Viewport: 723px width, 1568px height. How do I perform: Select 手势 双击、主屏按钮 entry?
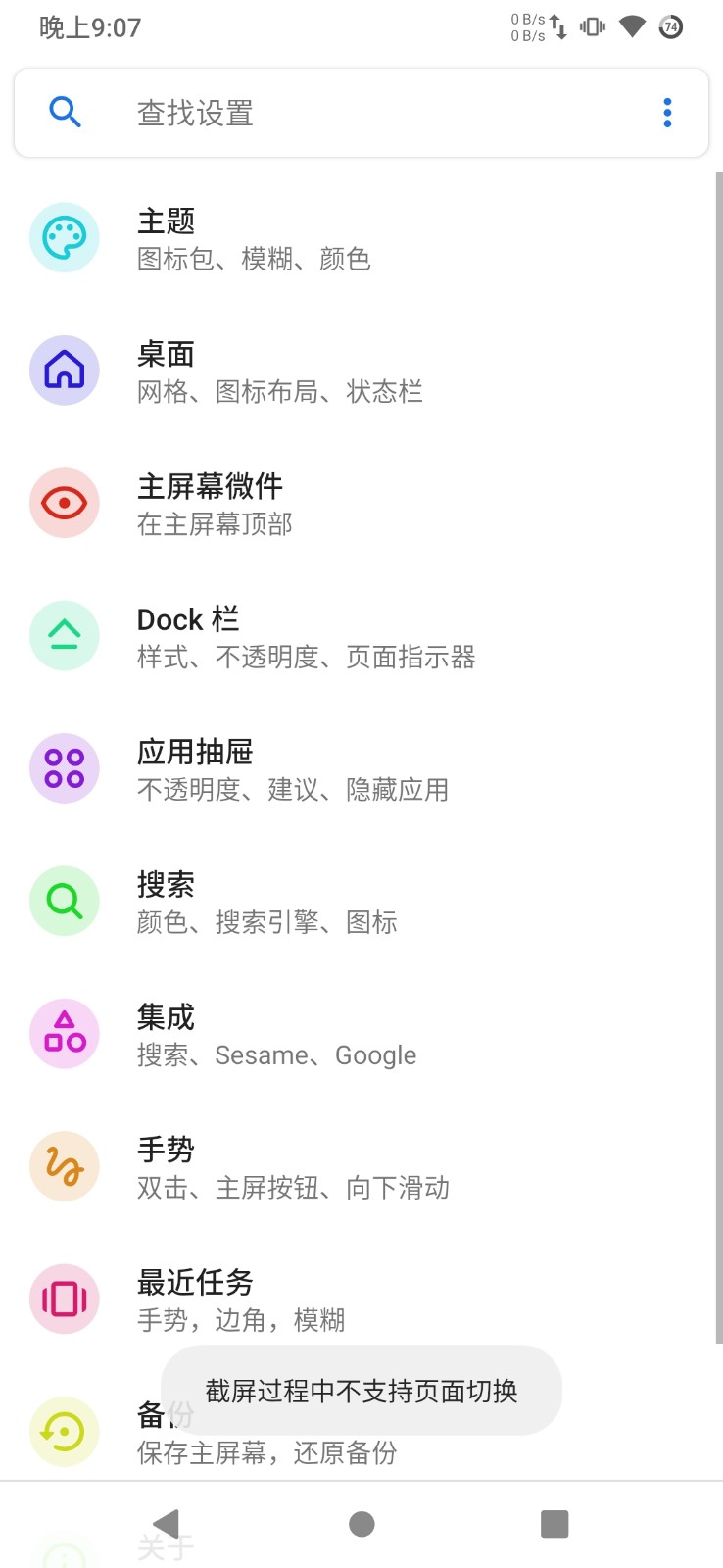tap(361, 1166)
